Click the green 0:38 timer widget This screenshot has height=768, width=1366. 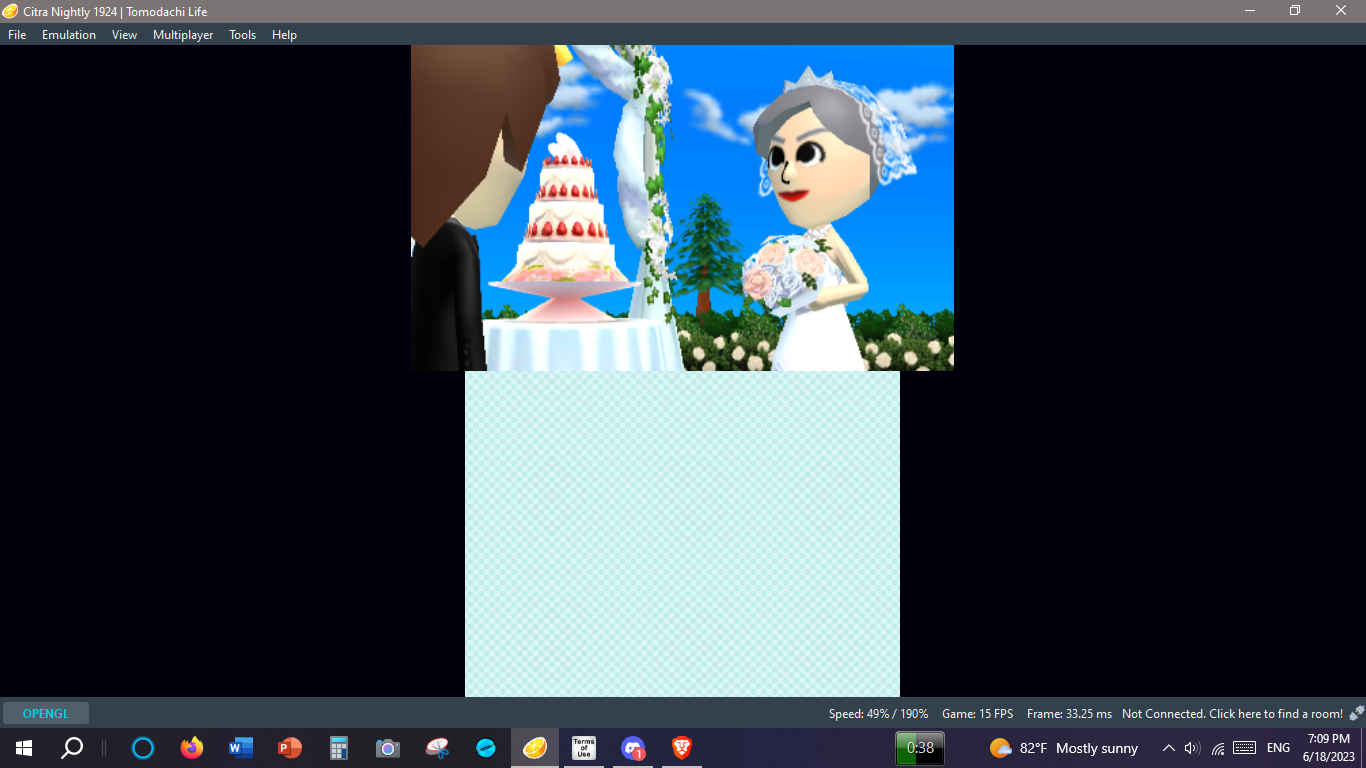[x=920, y=748]
